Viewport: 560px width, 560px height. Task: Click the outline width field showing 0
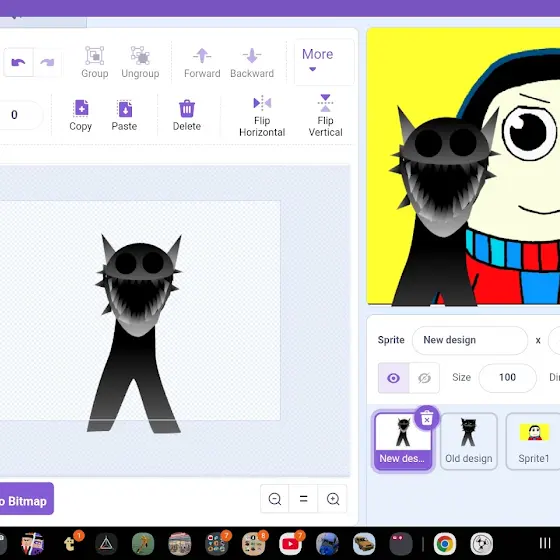point(21,115)
